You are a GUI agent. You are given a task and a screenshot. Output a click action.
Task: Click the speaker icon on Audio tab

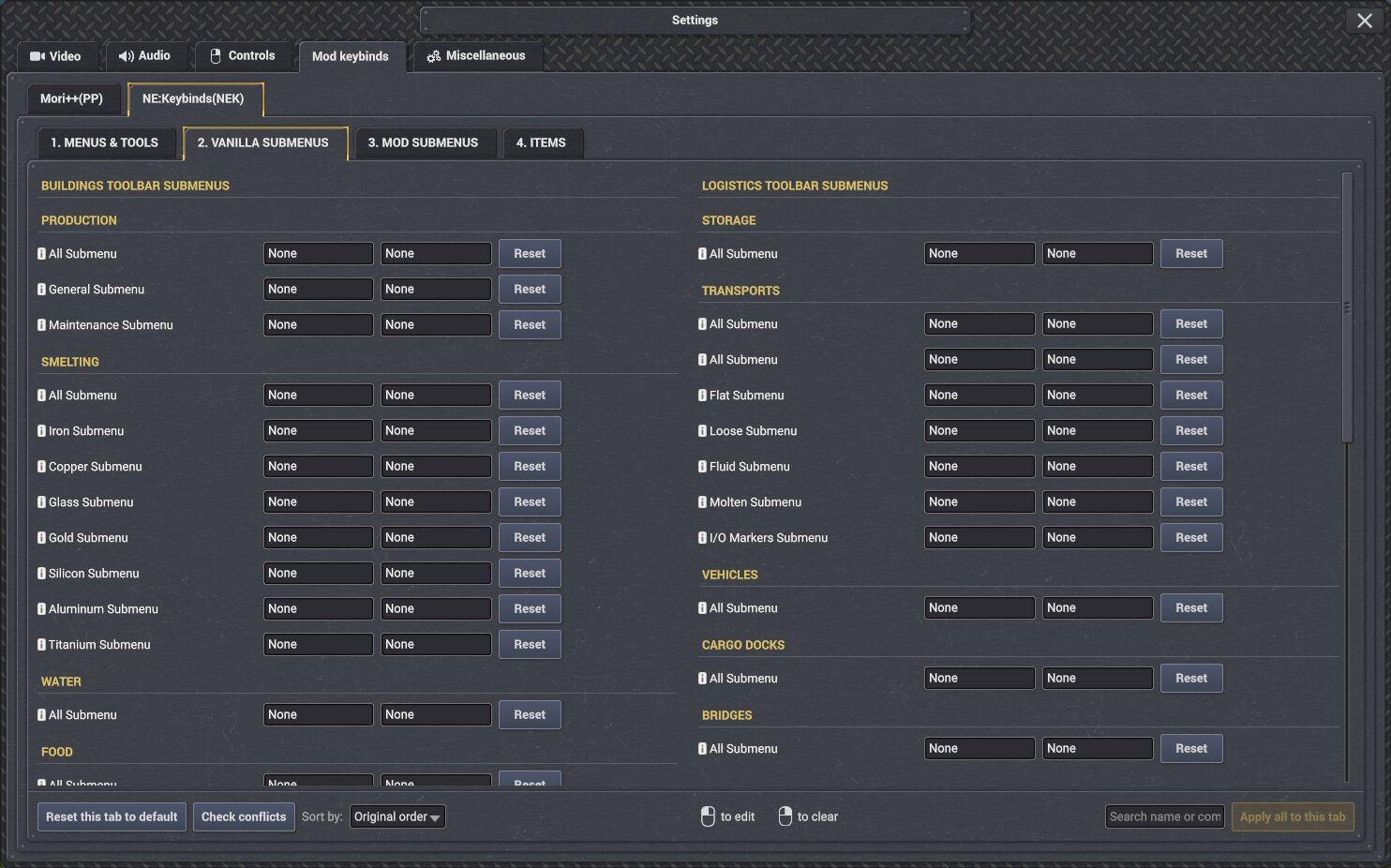point(126,56)
